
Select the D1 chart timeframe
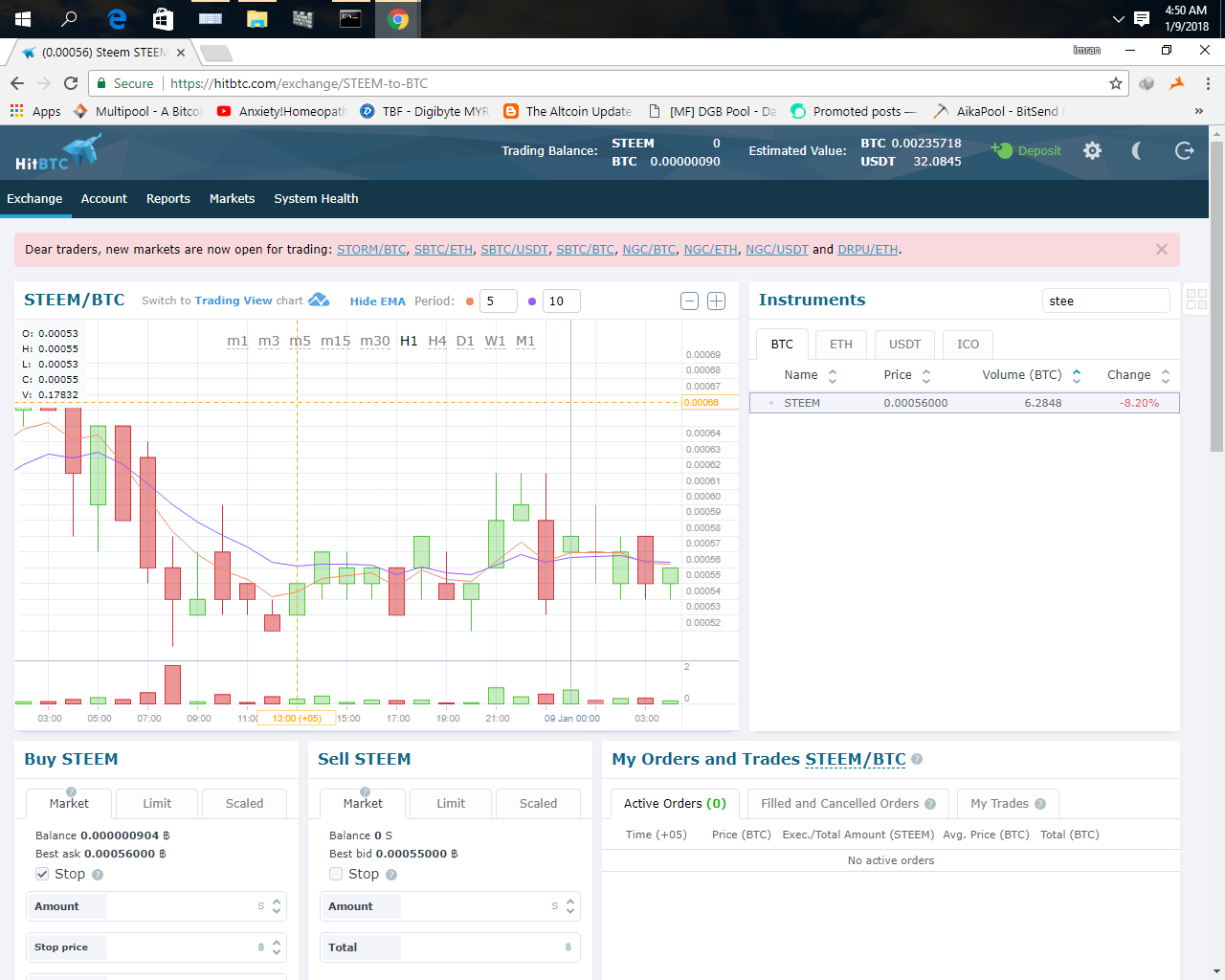click(465, 341)
